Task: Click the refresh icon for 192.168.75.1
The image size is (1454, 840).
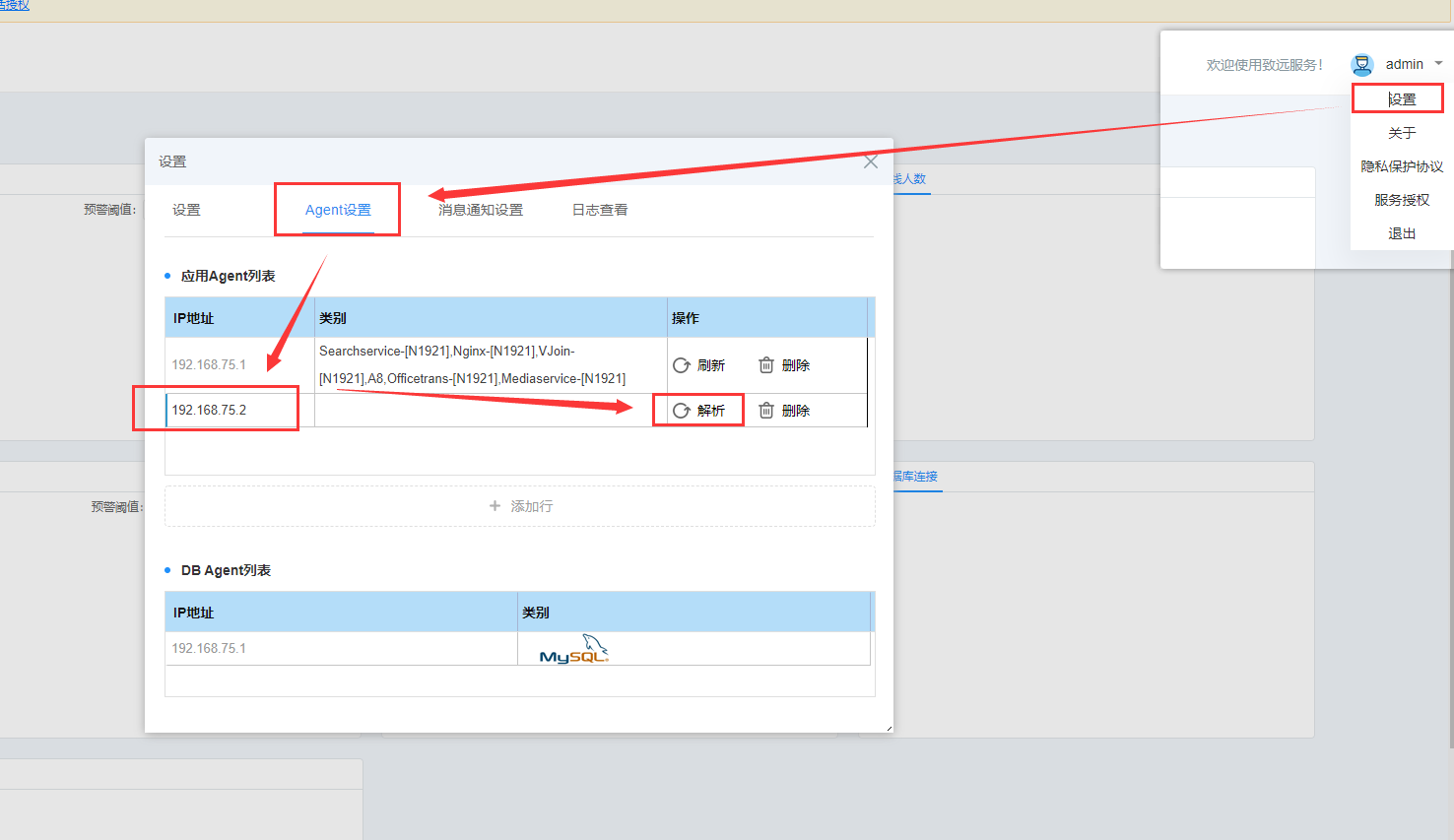Action: (x=681, y=365)
